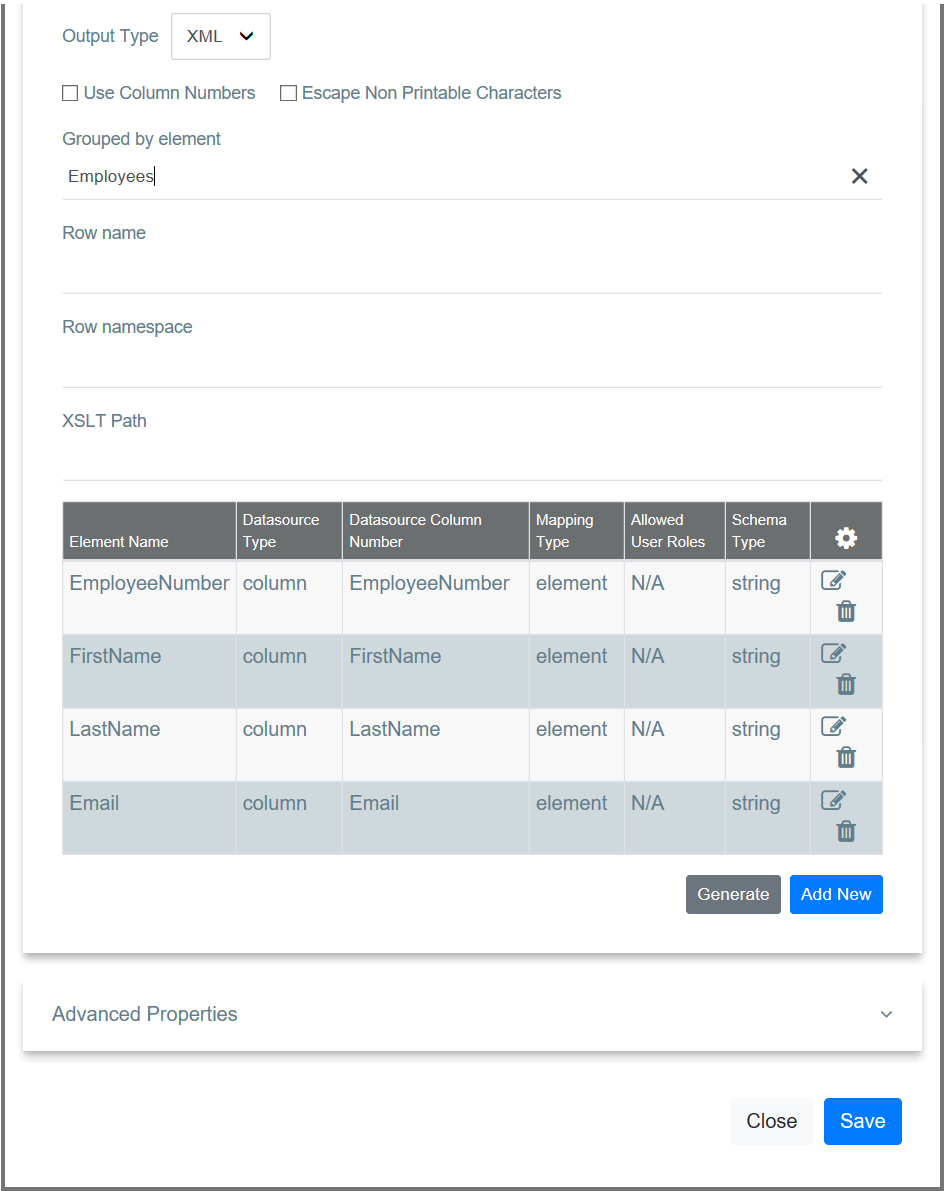This screenshot has width=944, height=1191.
Task: Delete the LastName element row
Action: pos(846,757)
